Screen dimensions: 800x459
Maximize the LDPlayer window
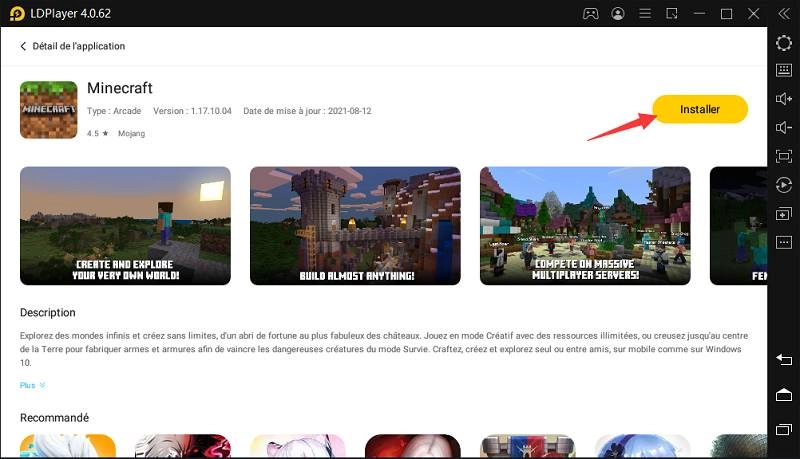(x=727, y=14)
